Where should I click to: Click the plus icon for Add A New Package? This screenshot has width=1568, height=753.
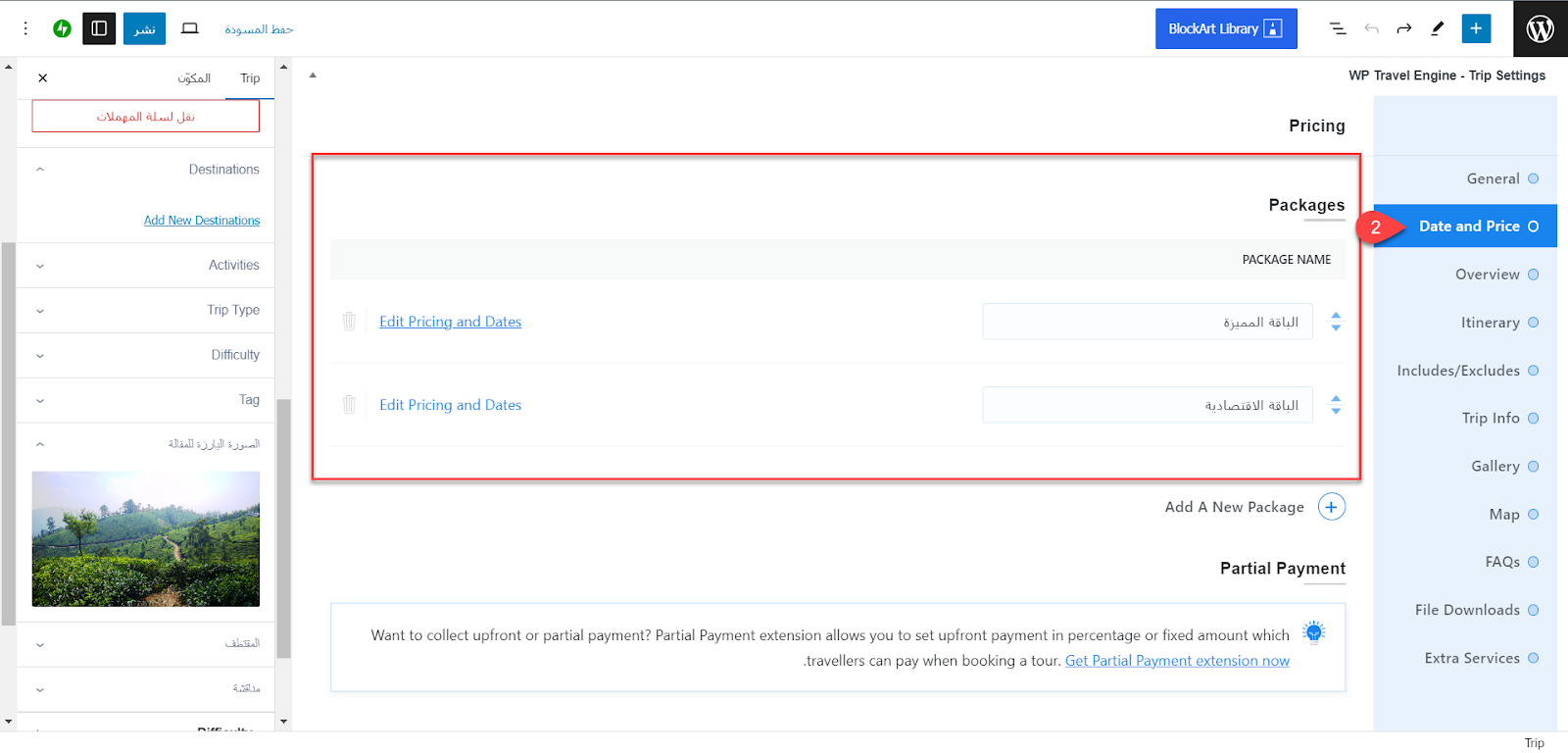(x=1331, y=507)
